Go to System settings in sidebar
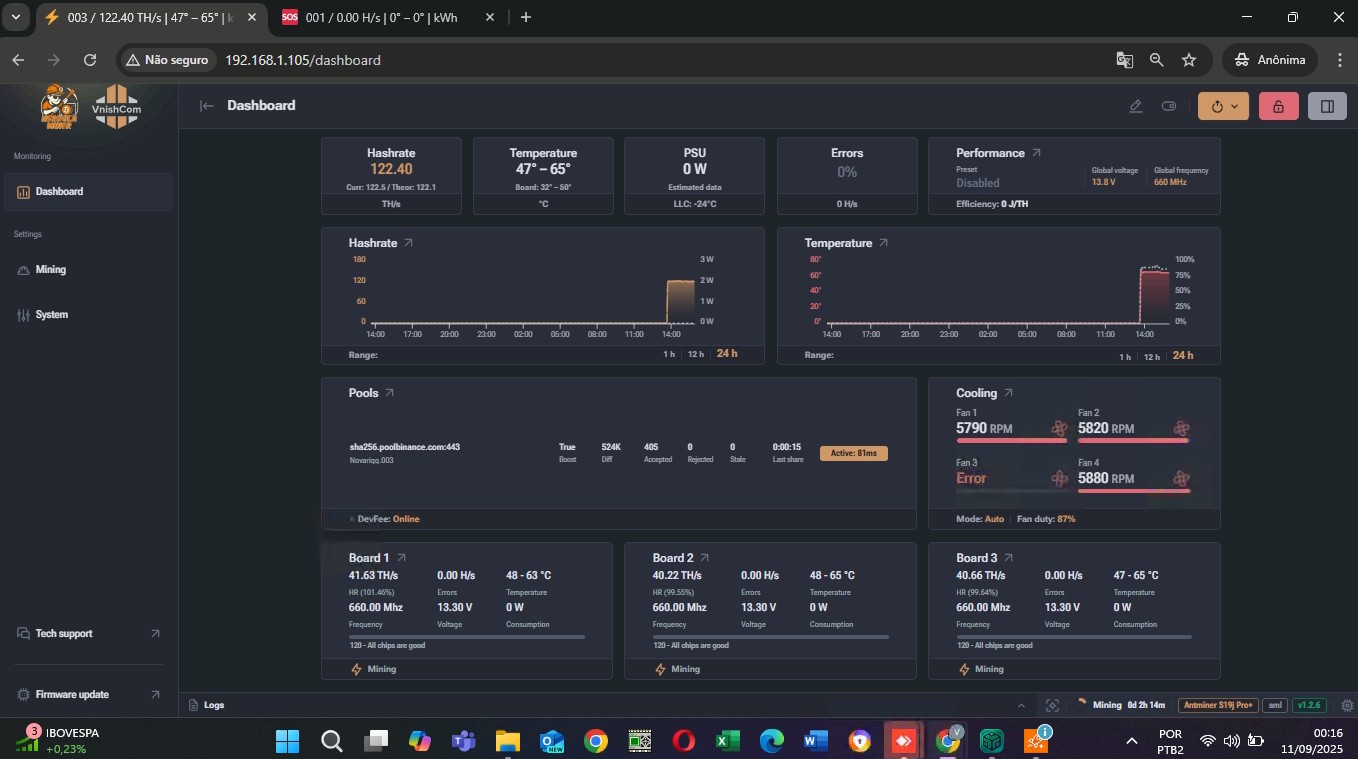This screenshot has width=1358, height=759. (51, 315)
